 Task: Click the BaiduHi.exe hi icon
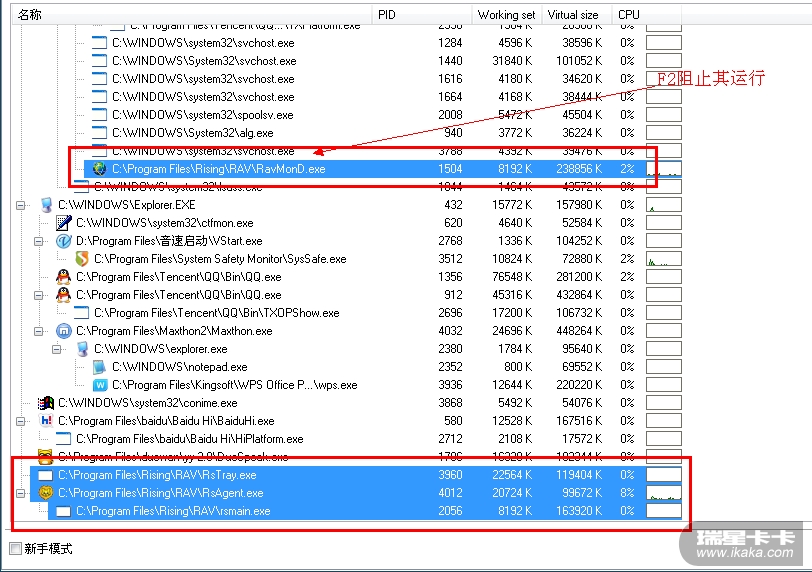pyautogui.click(x=46, y=421)
